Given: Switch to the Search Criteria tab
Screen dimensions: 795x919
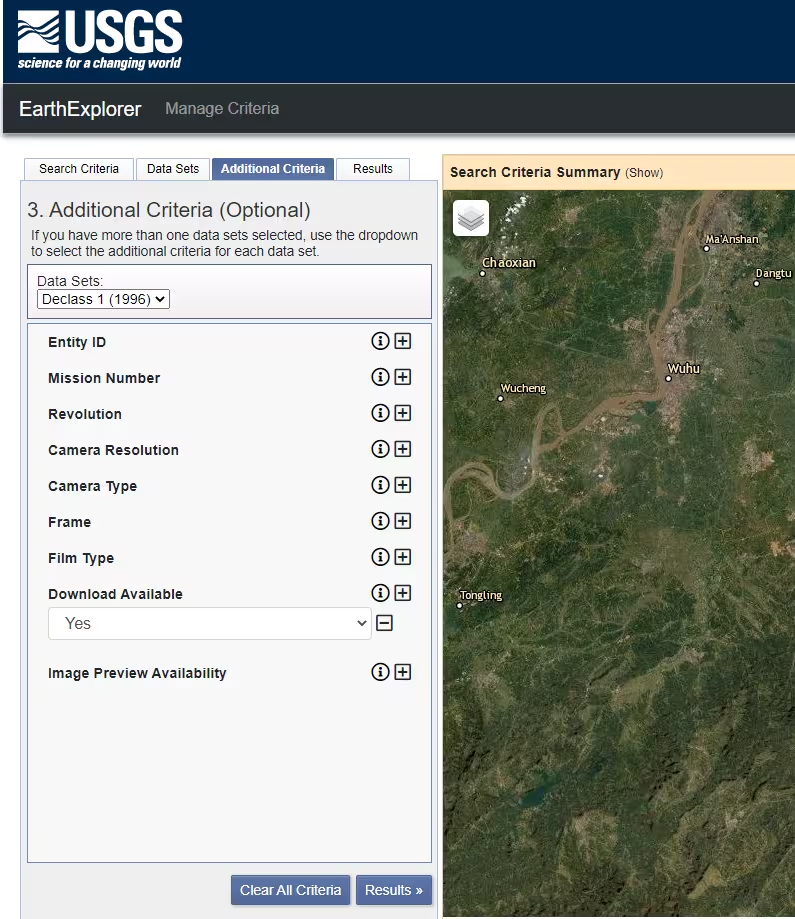Looking at the screenshot, I should click(79, 169).
